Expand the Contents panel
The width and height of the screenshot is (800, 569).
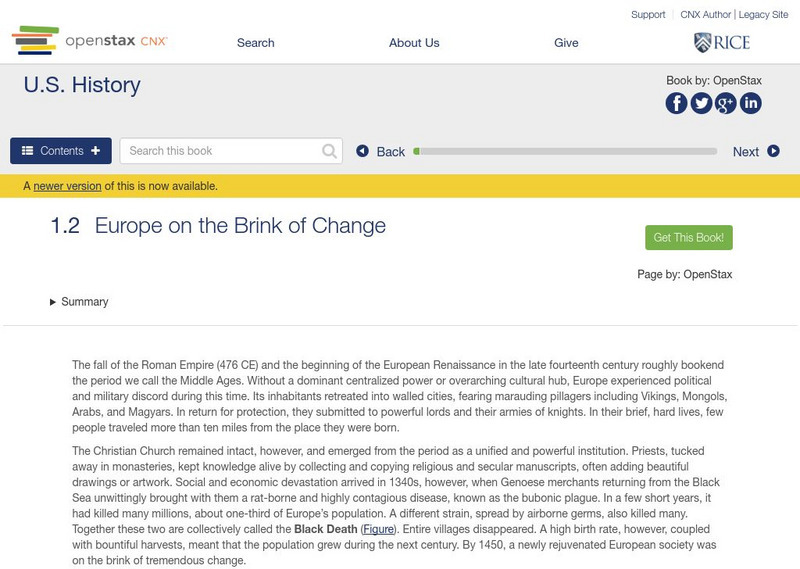pos(61,151)
